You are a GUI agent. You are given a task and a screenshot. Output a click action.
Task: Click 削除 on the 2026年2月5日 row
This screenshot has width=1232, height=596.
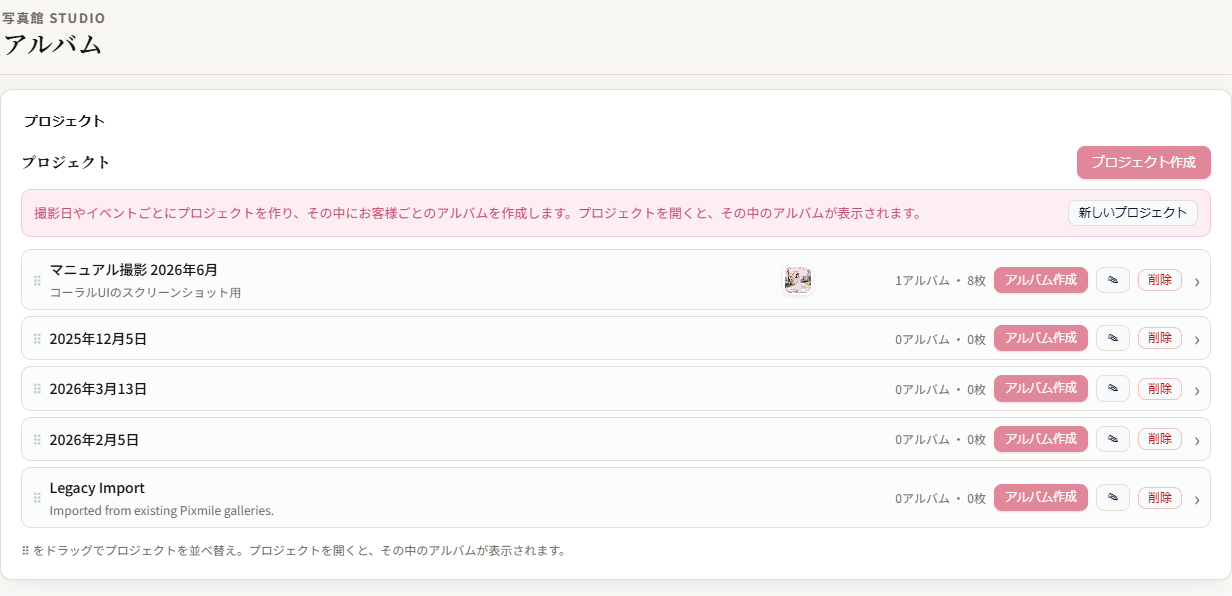pyautogui.click(x=1160, y=439)
